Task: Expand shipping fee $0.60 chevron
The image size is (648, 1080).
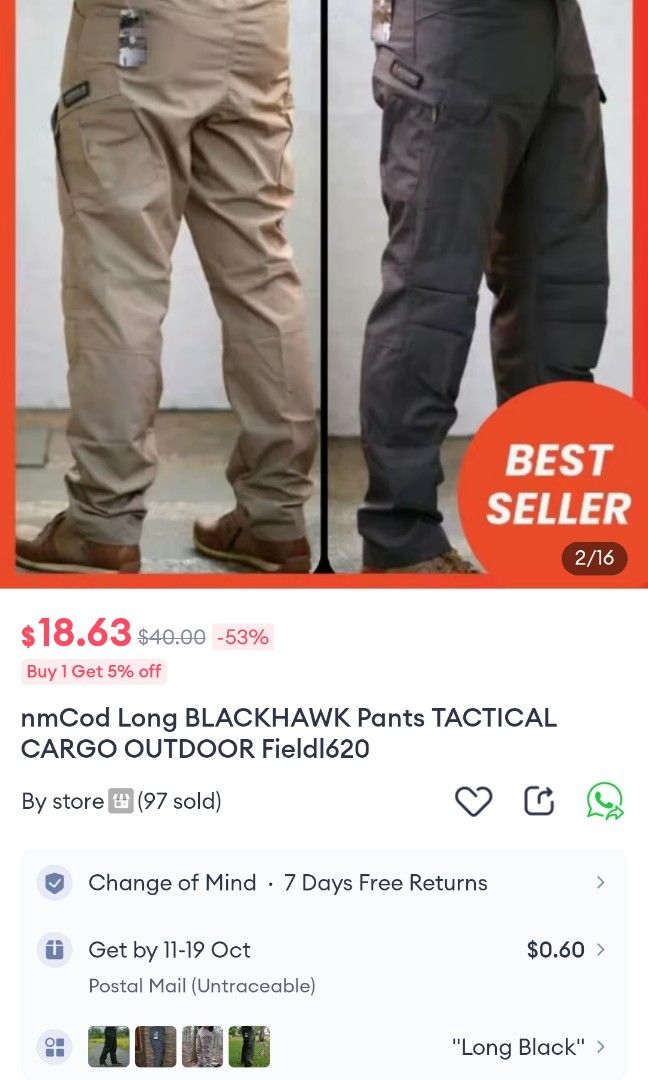Action: point(600,949)
